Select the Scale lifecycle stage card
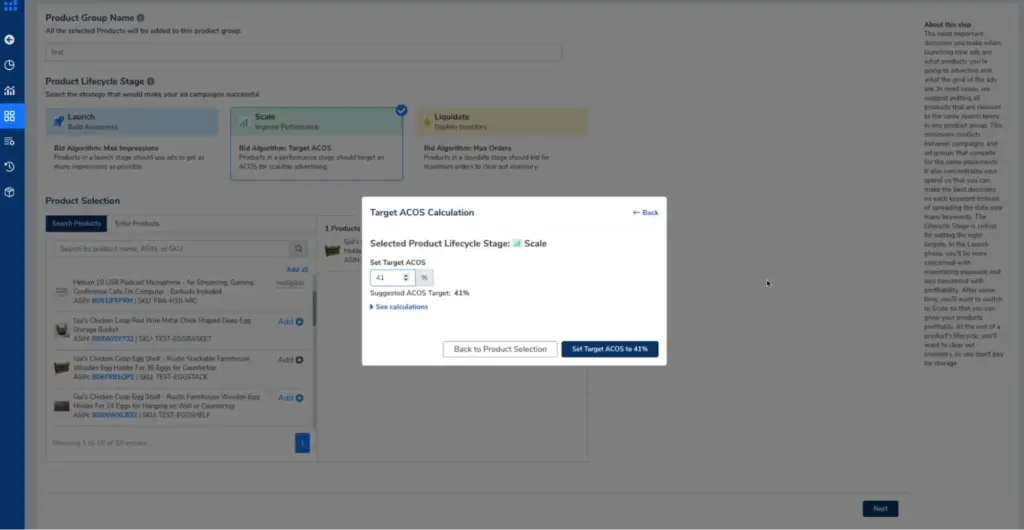This screenshot has height=530, width=1024. pyautogui.click(x=316, y=122)
